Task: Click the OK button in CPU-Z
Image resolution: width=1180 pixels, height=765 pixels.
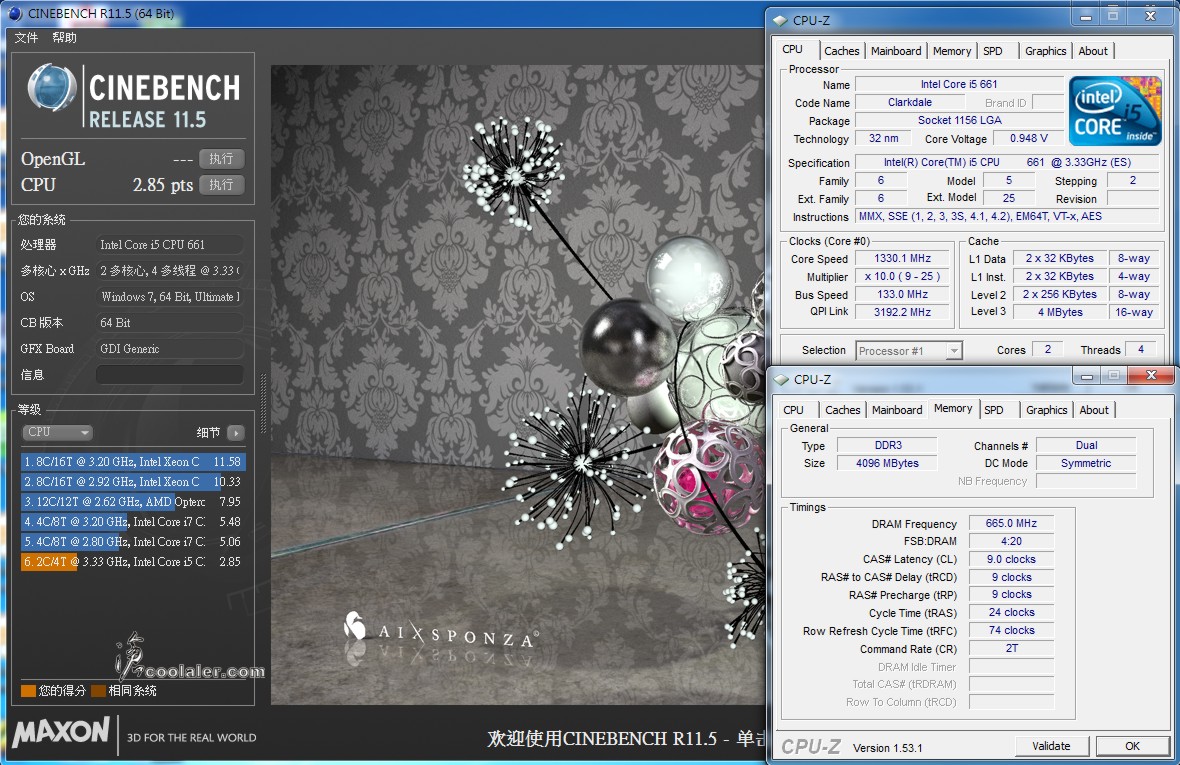Action: point(1132,746)
